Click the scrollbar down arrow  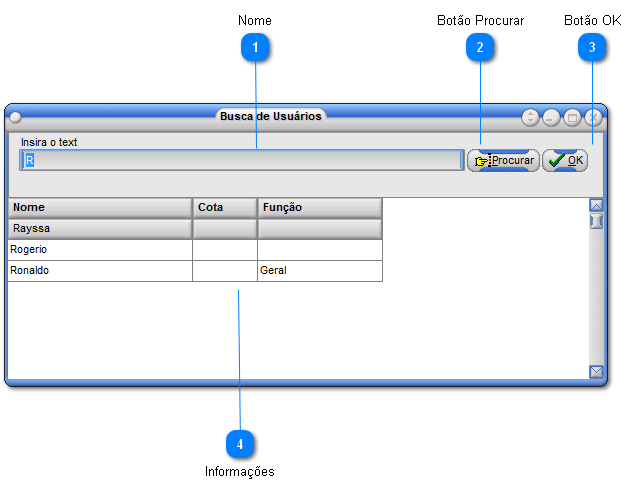coord(596,371)
